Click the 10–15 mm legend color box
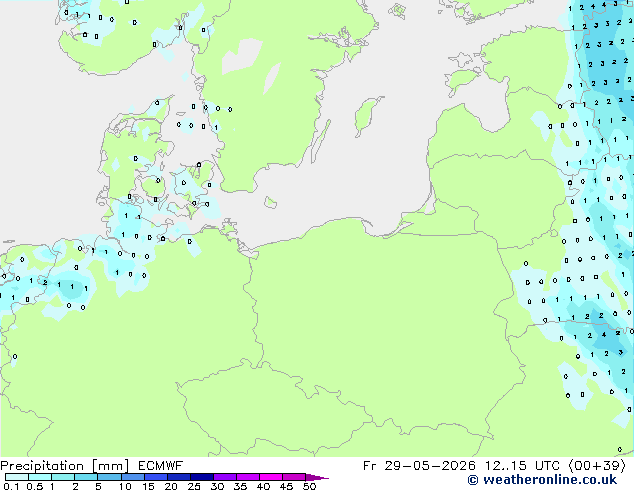The height and width of the screenshot is (490, 634). coord(133,477)
